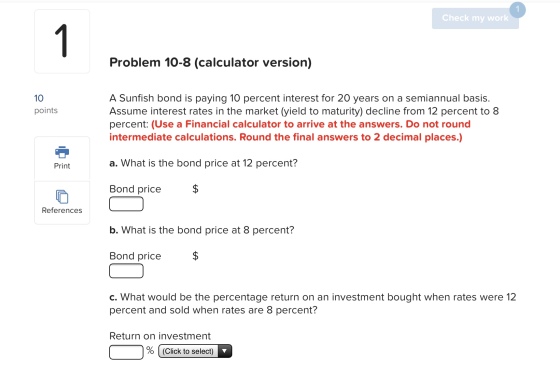This screenshot has height=377, width=560.
Task: Click question a about 12 percent price
Action: click(x=203, y=163)
